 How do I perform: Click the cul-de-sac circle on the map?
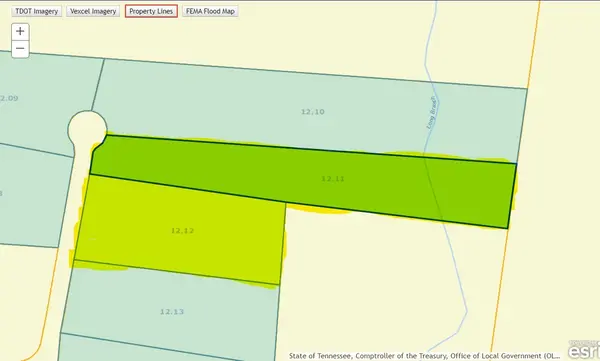coord(87,129)
